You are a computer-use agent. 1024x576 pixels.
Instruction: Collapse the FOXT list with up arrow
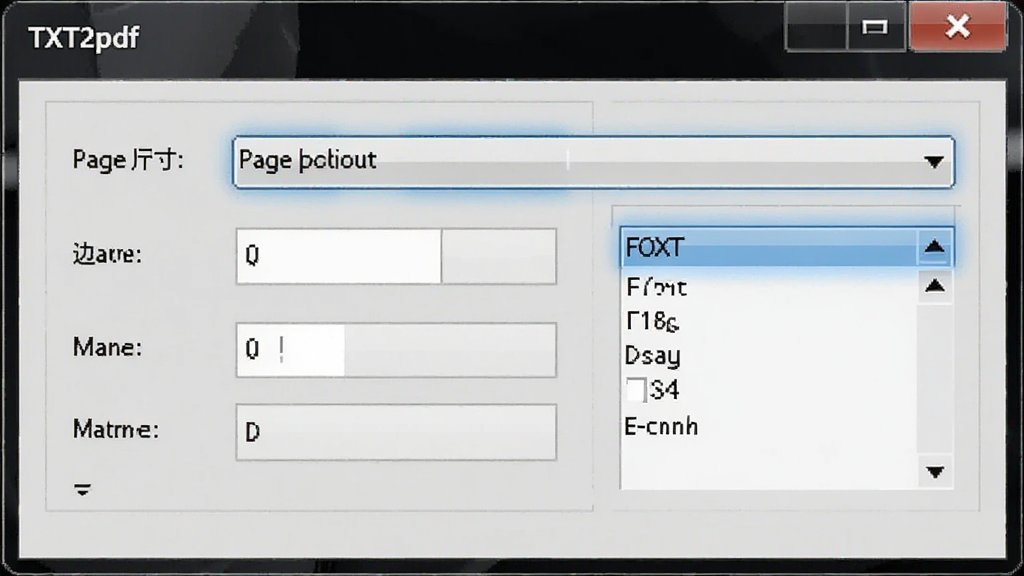(x=934, y=247)
